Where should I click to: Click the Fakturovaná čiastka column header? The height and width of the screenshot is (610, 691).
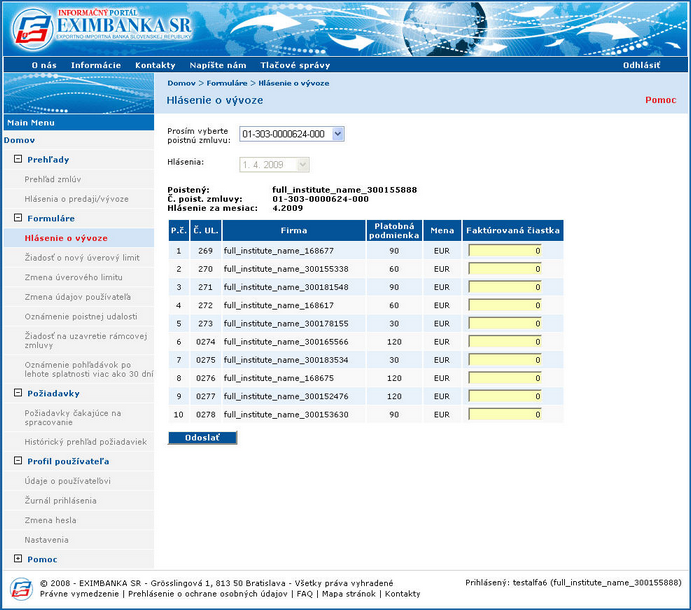pos(513,231)
